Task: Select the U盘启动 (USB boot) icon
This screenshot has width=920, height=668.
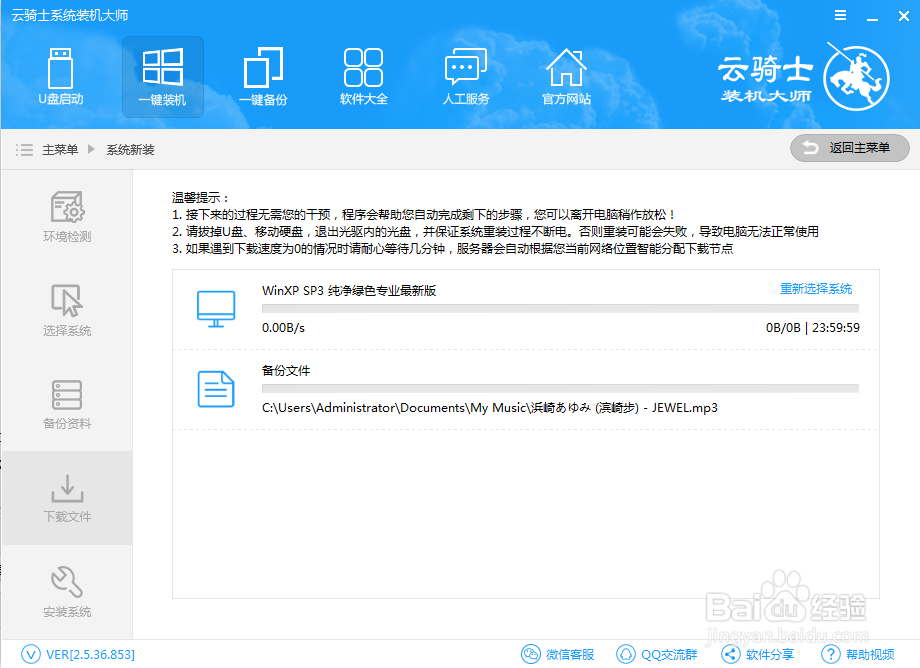Action: click(62, 77)
